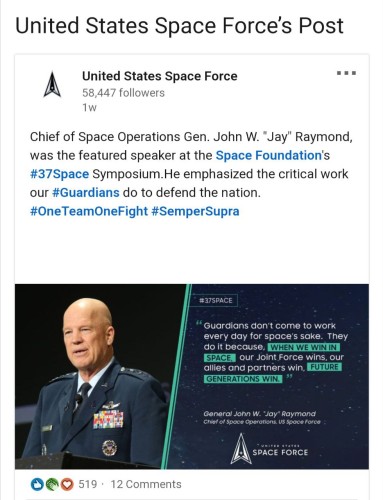Follow the Space Foundation link
The height and width of the screenshot is (500, 383).
click(x=268, y=155)
